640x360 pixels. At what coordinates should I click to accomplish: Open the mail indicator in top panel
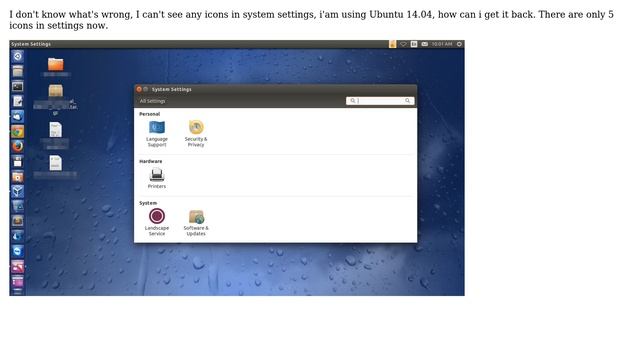click(x=424, y=44)
